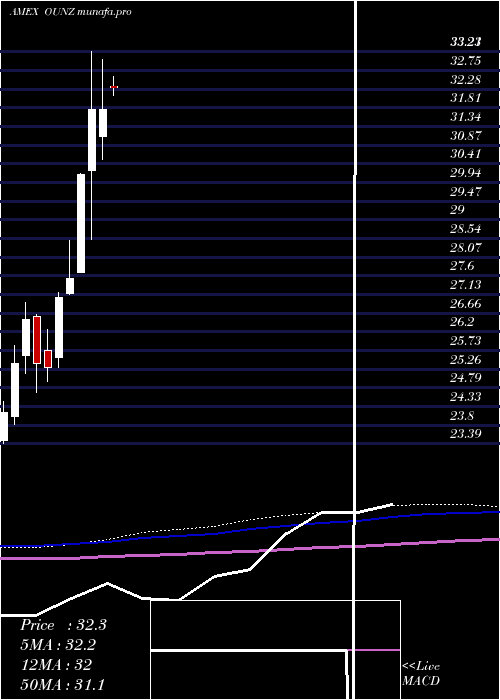
Task: Click the small red candle body near 25.26
Action: (x=48, y=358)
